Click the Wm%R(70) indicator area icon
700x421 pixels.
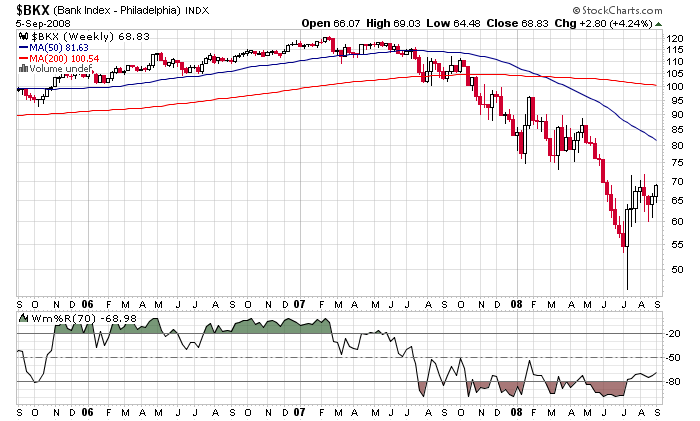[x=24, y=318]
